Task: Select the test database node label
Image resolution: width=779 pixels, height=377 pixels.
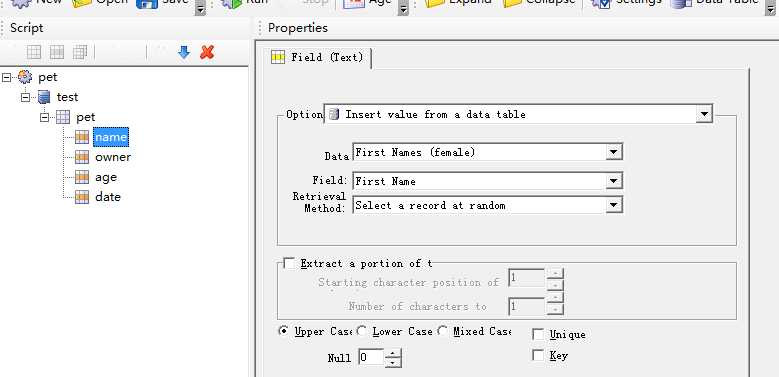Action: 68,97
